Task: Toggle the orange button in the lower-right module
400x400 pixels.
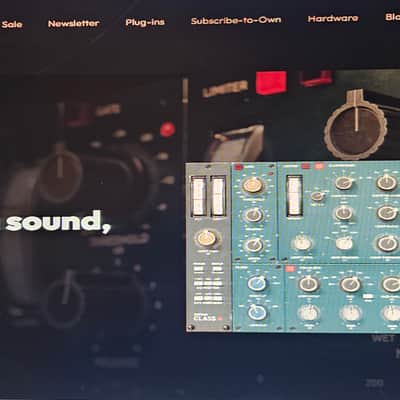Action: click(291, 268)
